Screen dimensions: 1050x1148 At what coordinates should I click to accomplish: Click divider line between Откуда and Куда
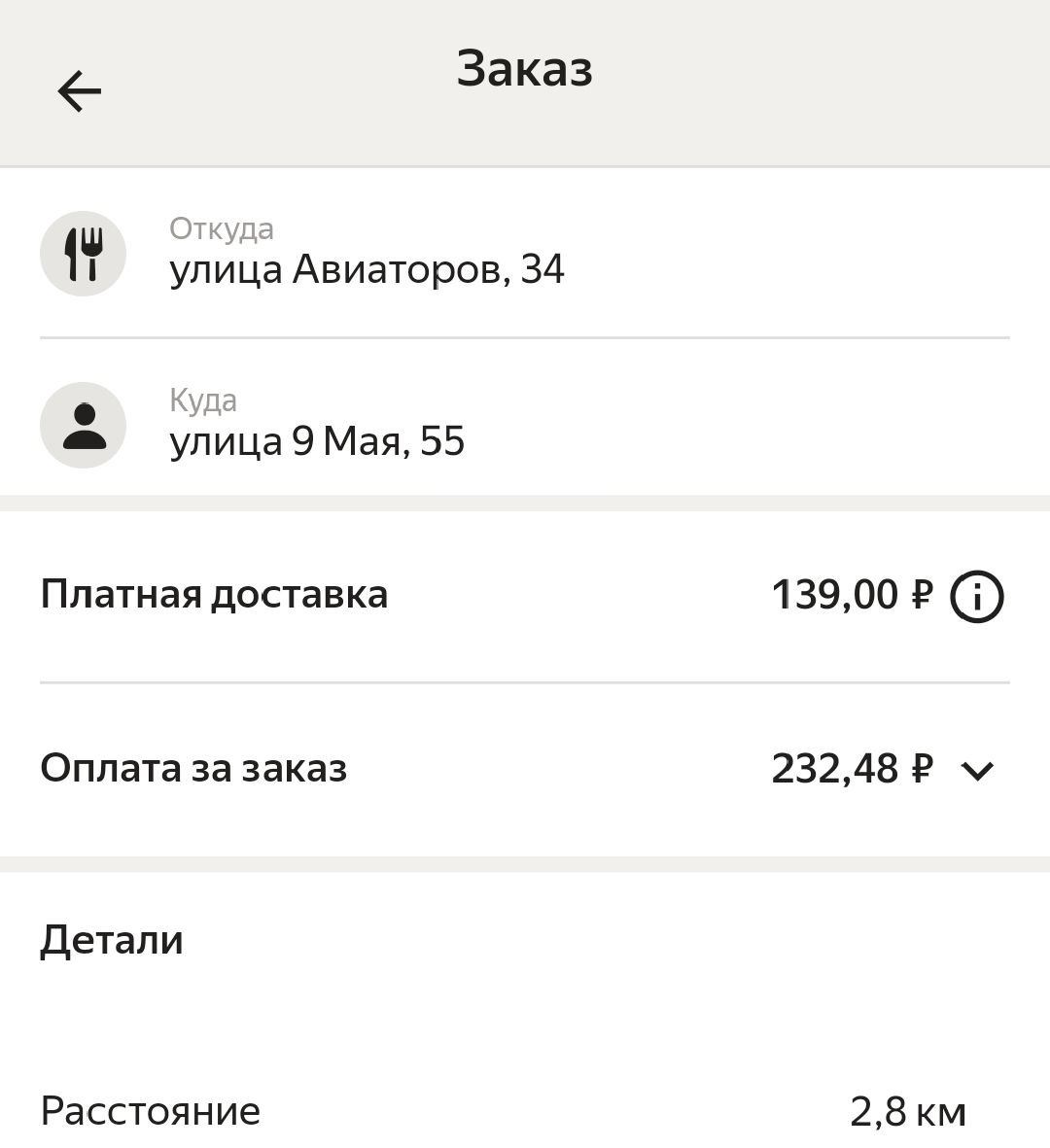525,337
